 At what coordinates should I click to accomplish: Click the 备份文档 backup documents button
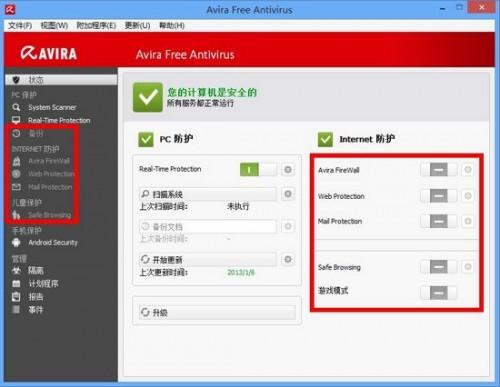[208, 226]
